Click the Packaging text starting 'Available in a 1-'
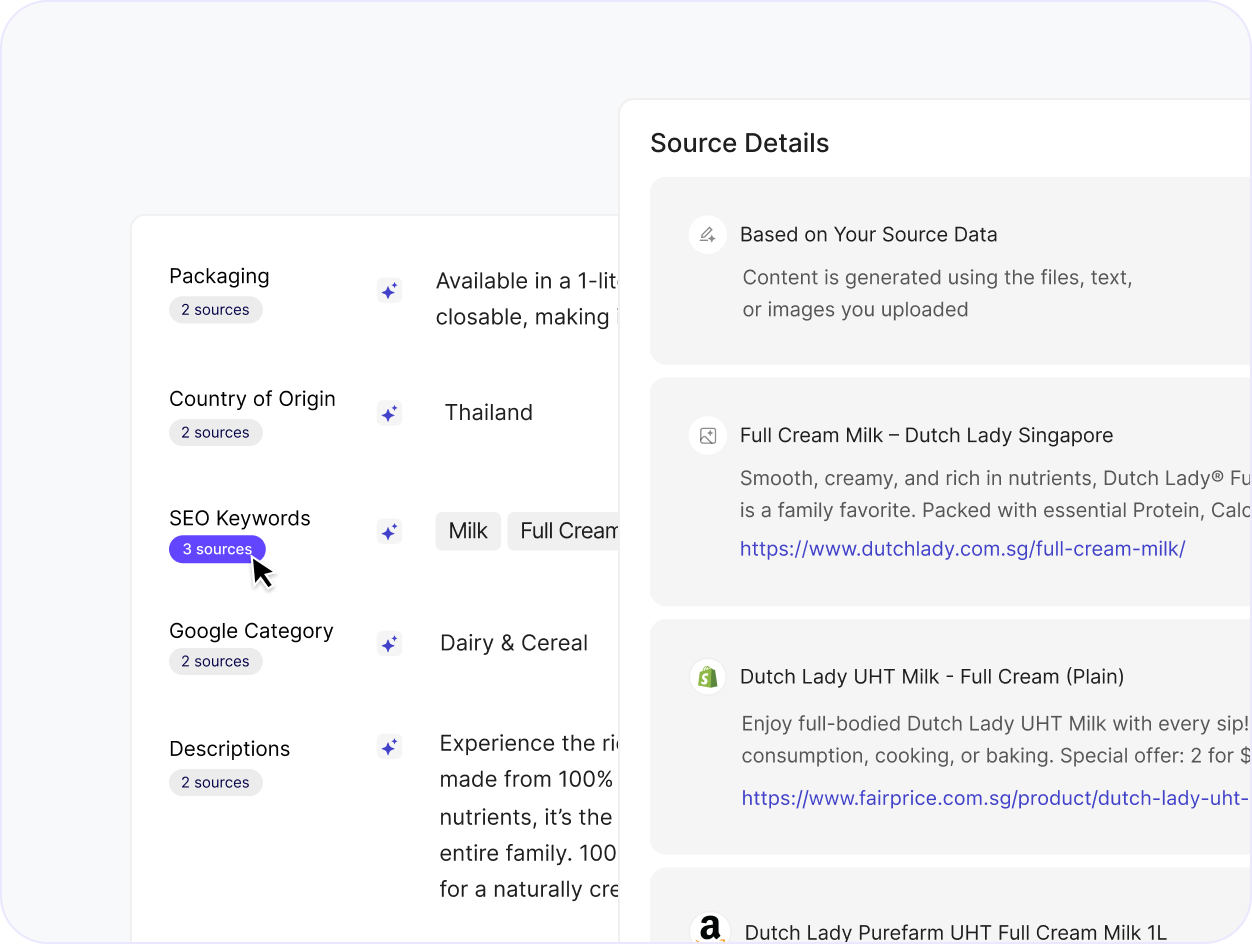This screenshot has height=944, width=1252. point(528,299)
